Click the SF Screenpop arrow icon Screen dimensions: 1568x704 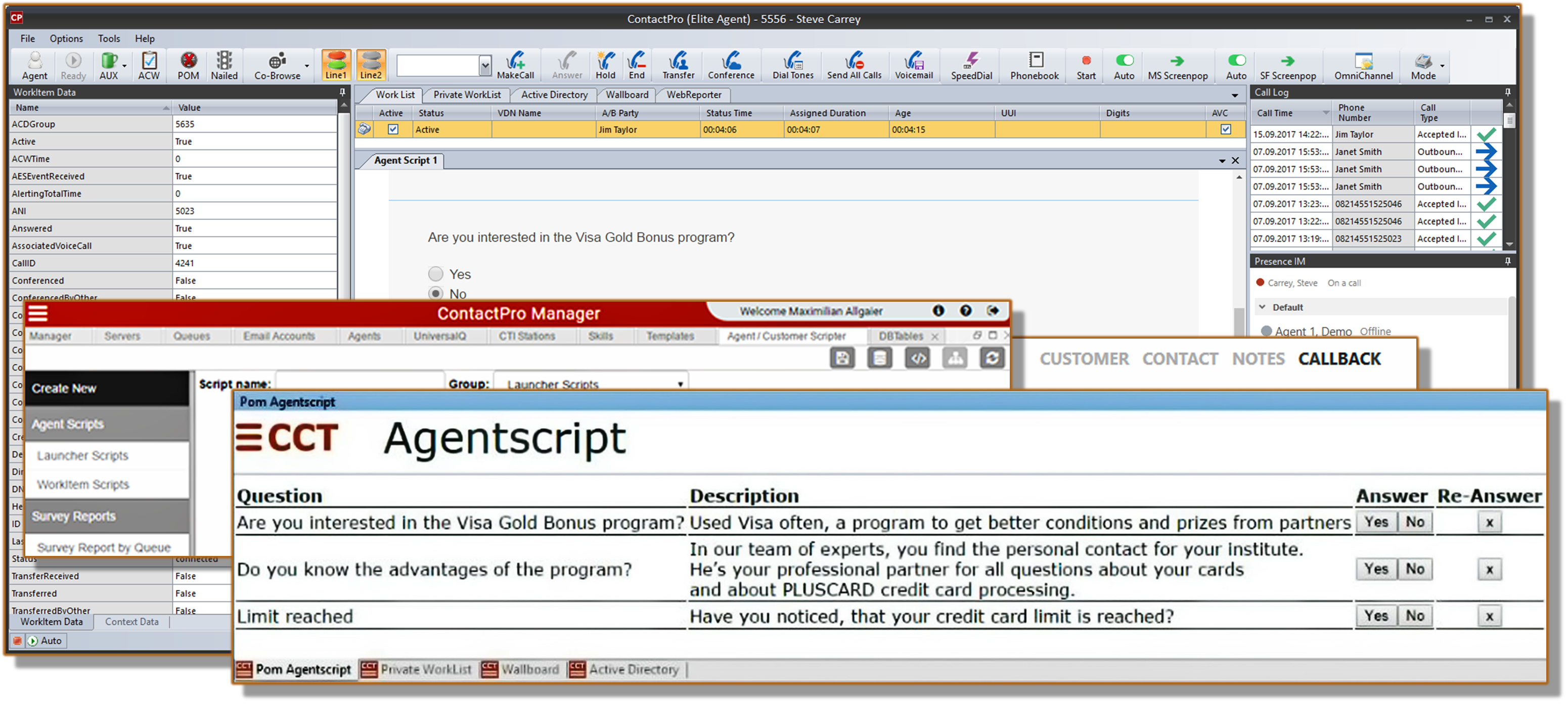pyautogui.click(x=1287, y=61)
